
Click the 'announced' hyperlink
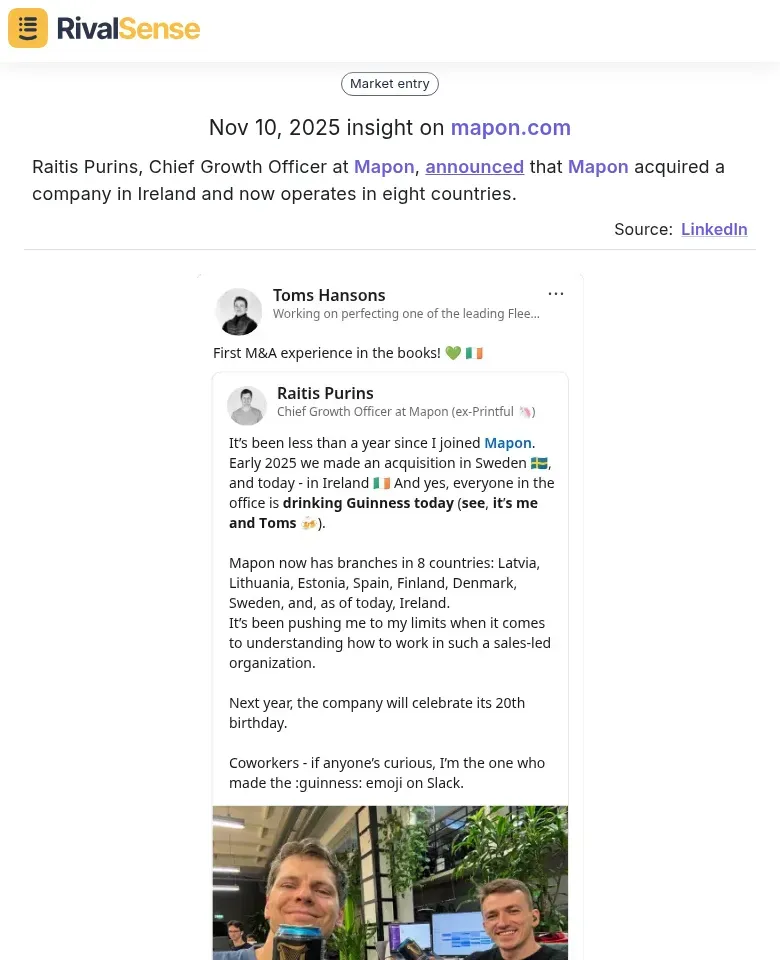point(474,166)
